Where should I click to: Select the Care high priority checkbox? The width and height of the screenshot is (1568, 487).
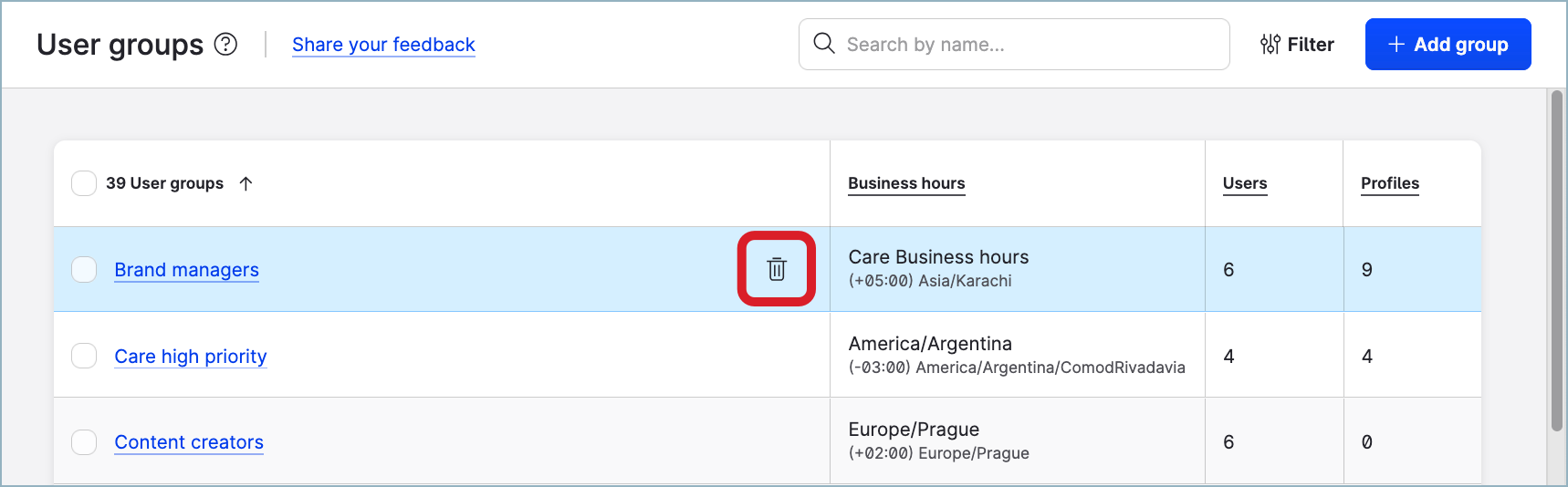[x=84, y=356]
